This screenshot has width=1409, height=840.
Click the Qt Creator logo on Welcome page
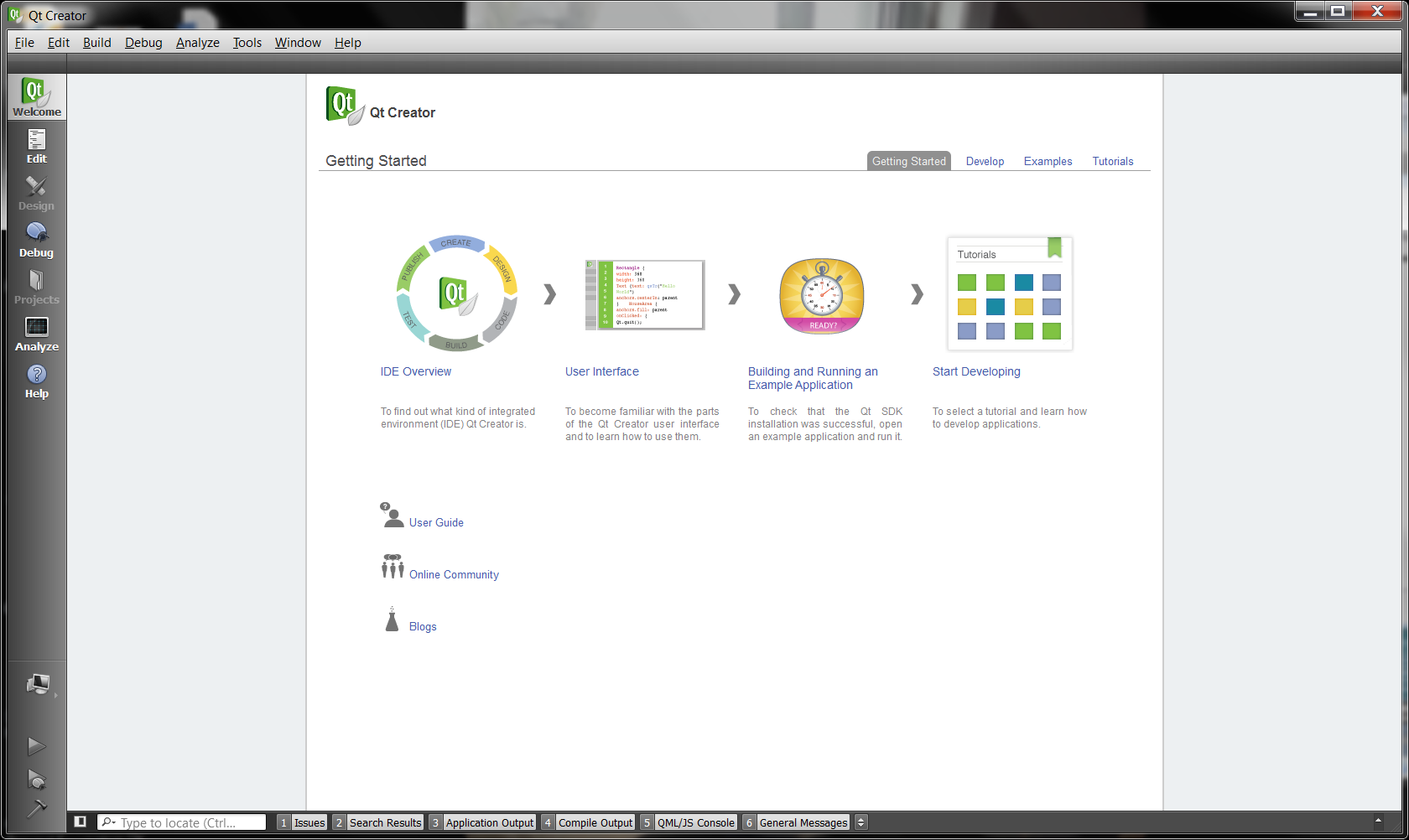coord(345,106)
